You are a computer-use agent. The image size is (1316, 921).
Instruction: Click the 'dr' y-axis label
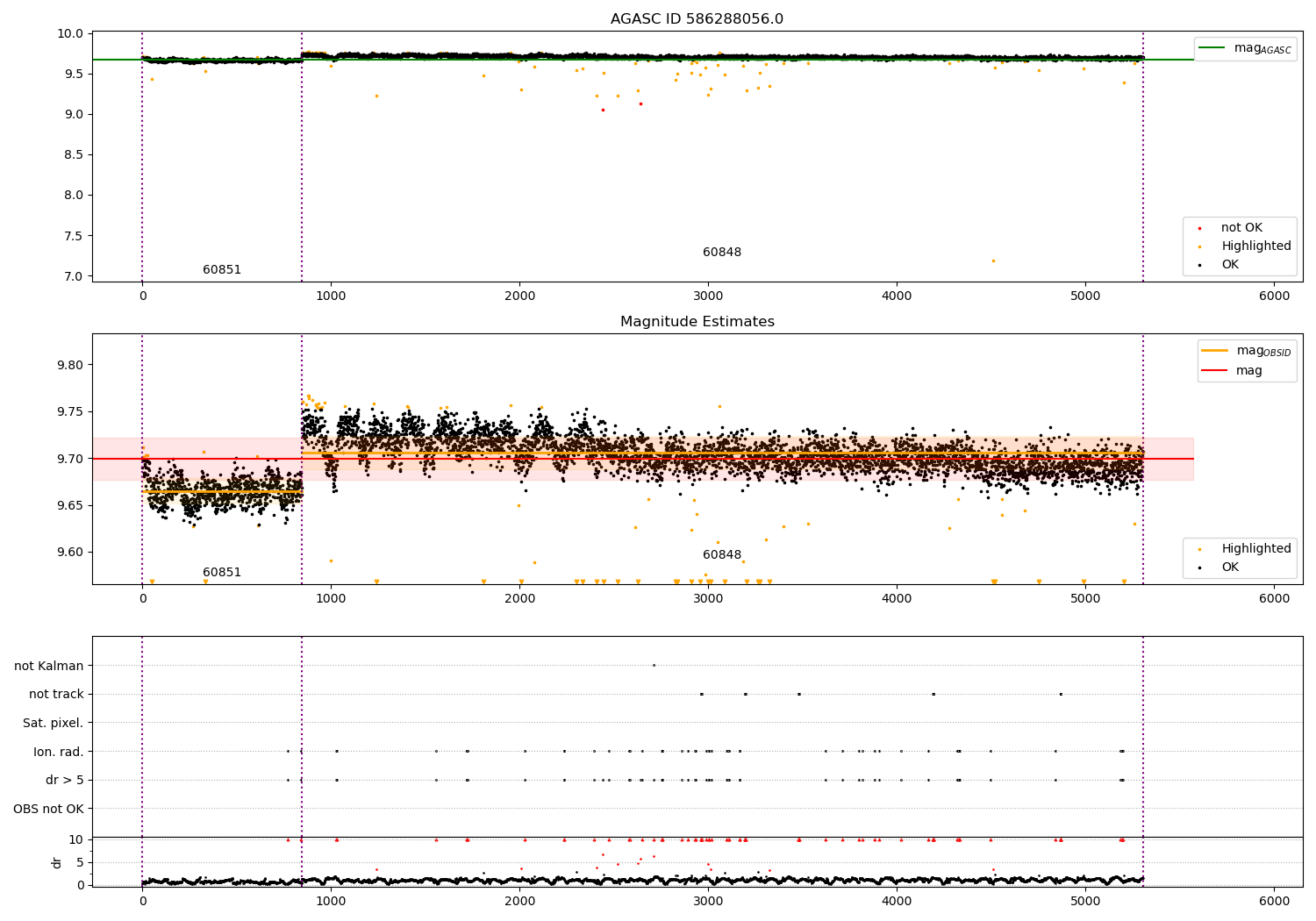[x=57, y=862]
